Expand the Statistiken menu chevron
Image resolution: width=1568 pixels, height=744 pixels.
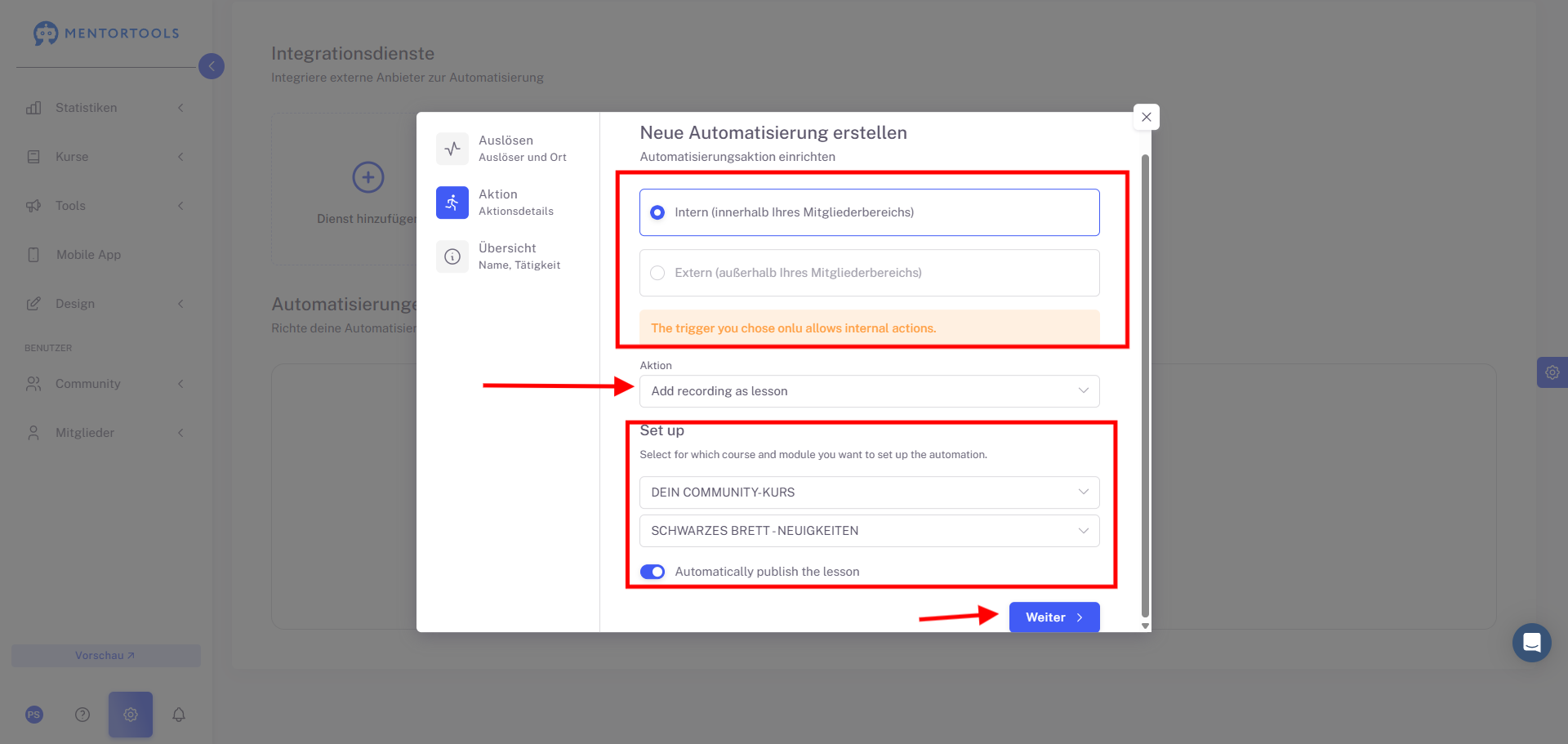tap(180, 108)
